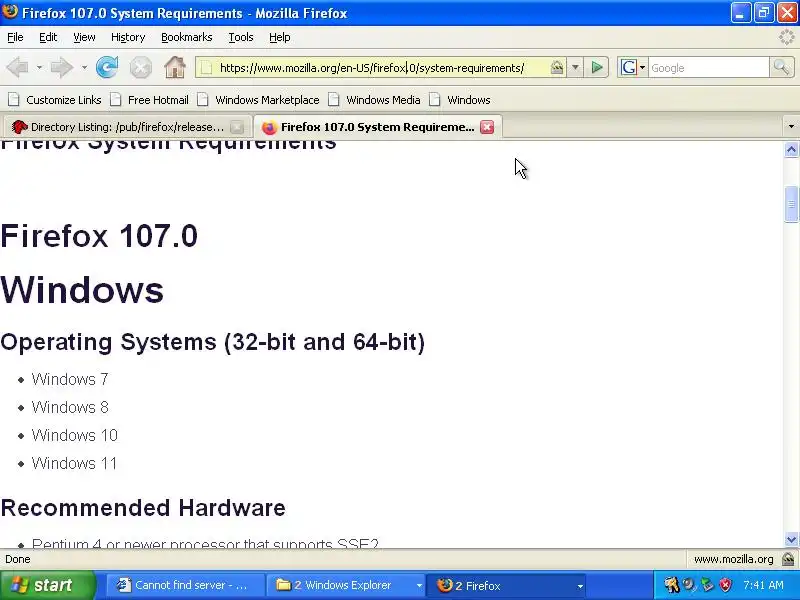Reload the current page
Viewport: 800px width, 600px height.
pos(107,67)
